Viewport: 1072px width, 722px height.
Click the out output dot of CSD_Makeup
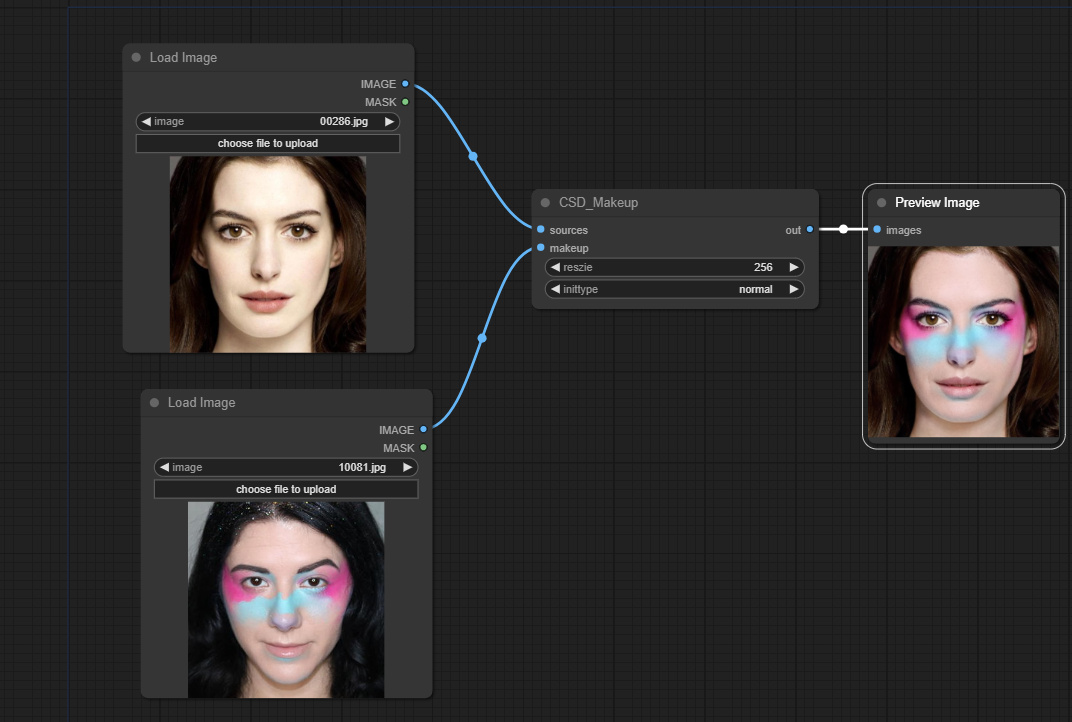(x=810, y=230)
